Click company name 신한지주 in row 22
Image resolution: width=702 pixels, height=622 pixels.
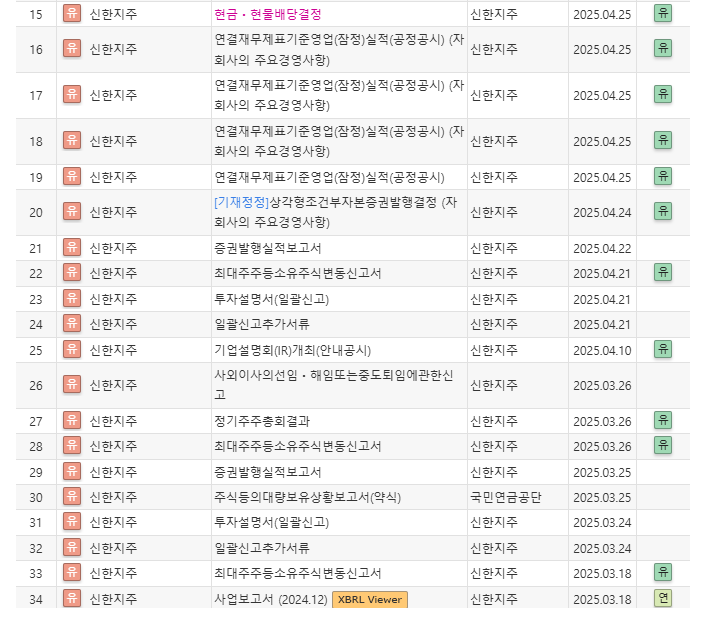[x=113, y=273]
